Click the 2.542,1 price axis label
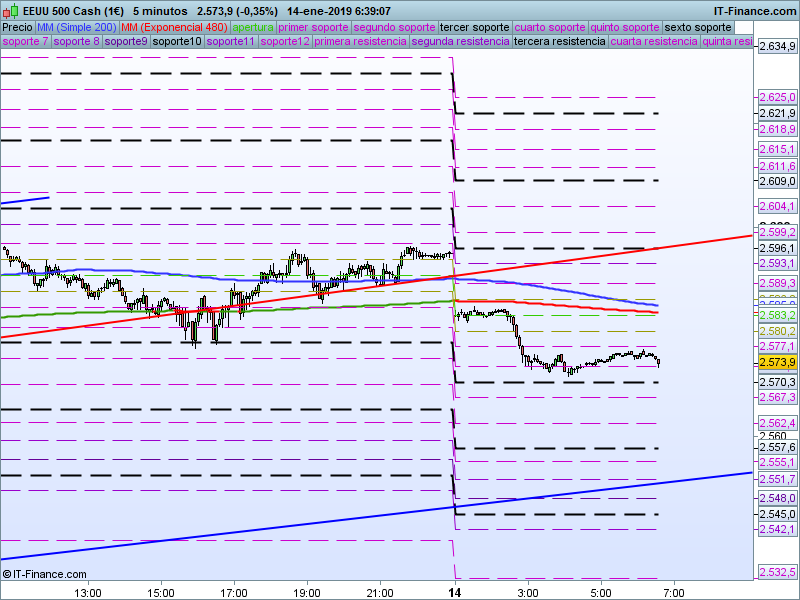The height and width of the screenshot is (600, 800). pos(777,530)
